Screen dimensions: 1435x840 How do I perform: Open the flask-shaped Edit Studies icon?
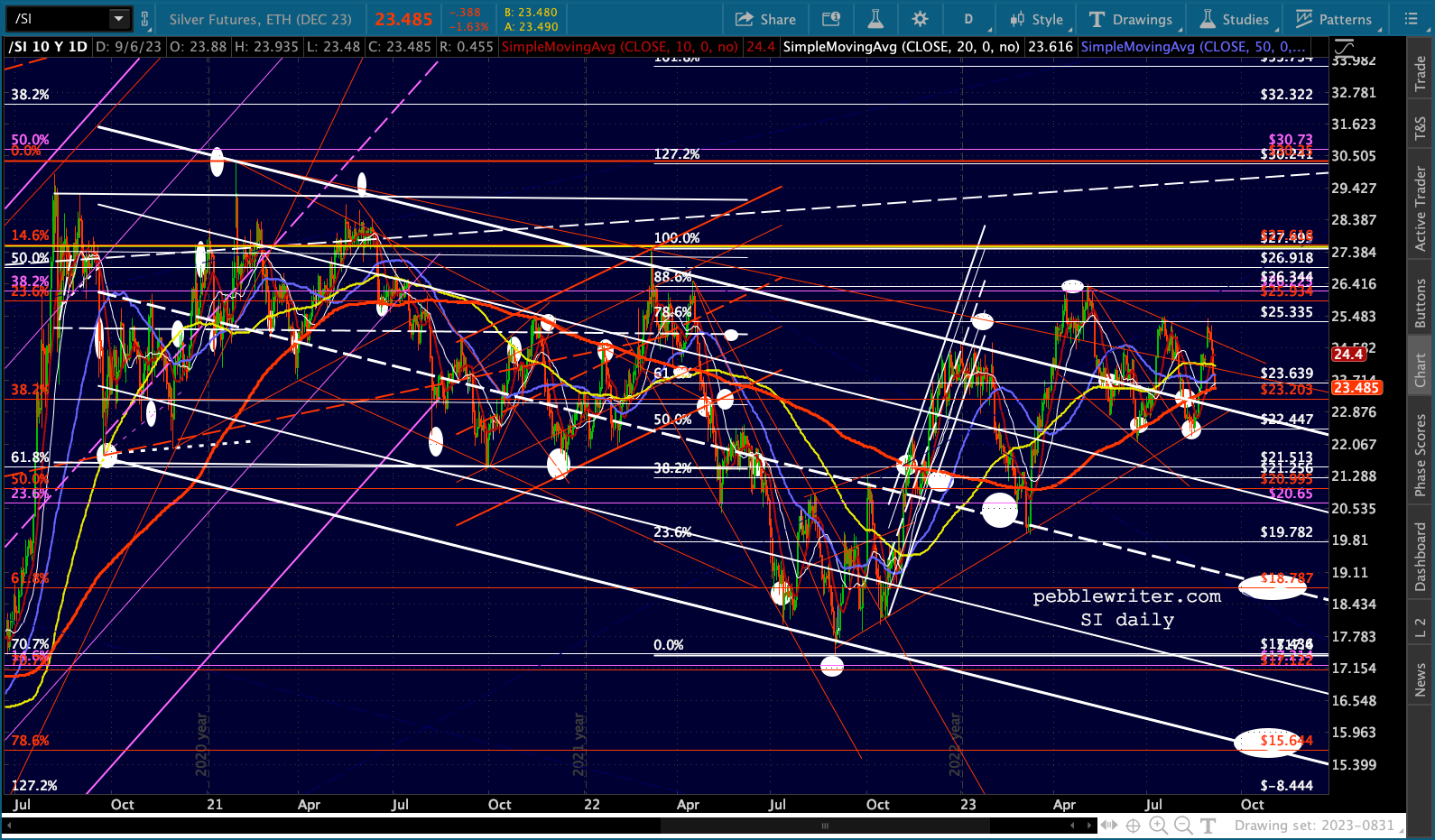pyautogui.click(x=875, y=19)
